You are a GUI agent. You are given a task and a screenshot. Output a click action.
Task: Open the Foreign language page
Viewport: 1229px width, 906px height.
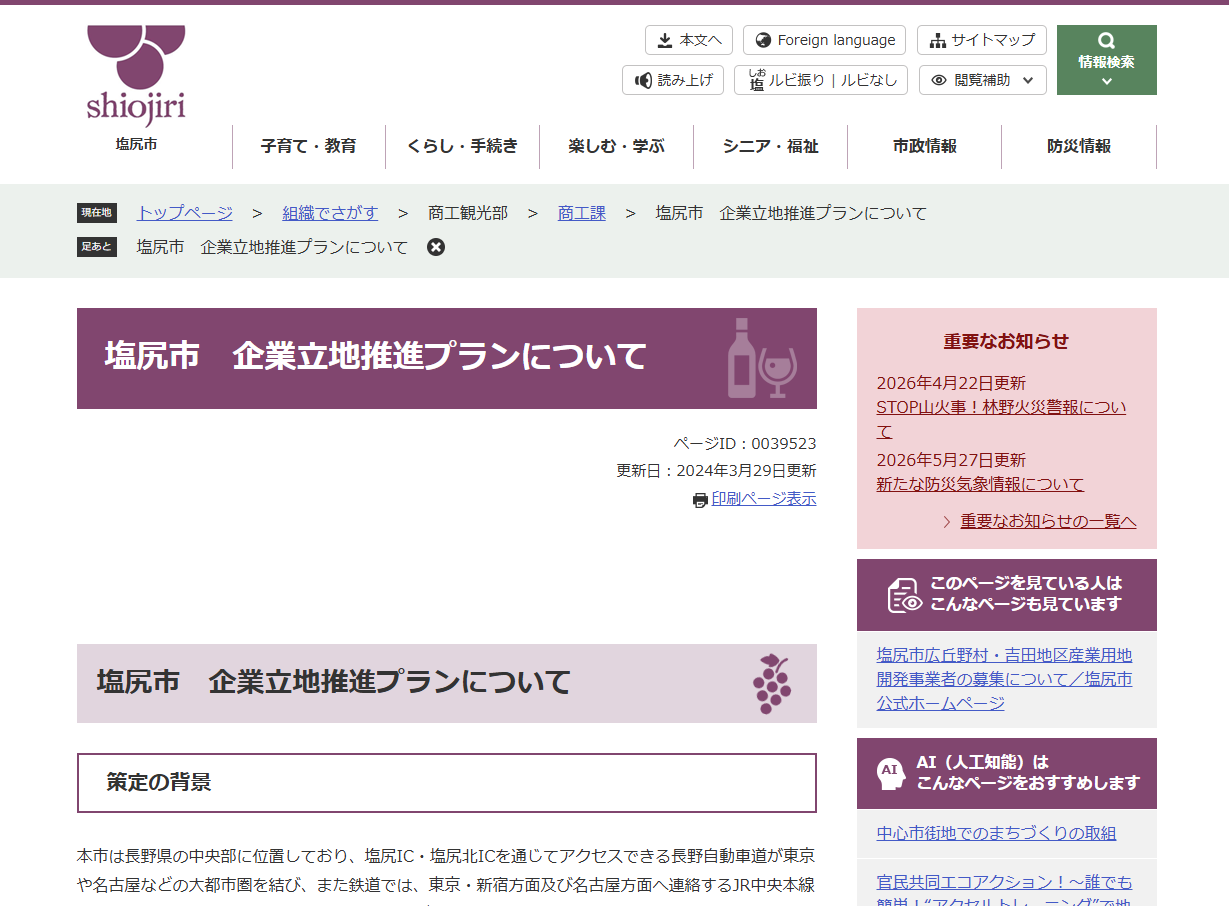[824, 40]
